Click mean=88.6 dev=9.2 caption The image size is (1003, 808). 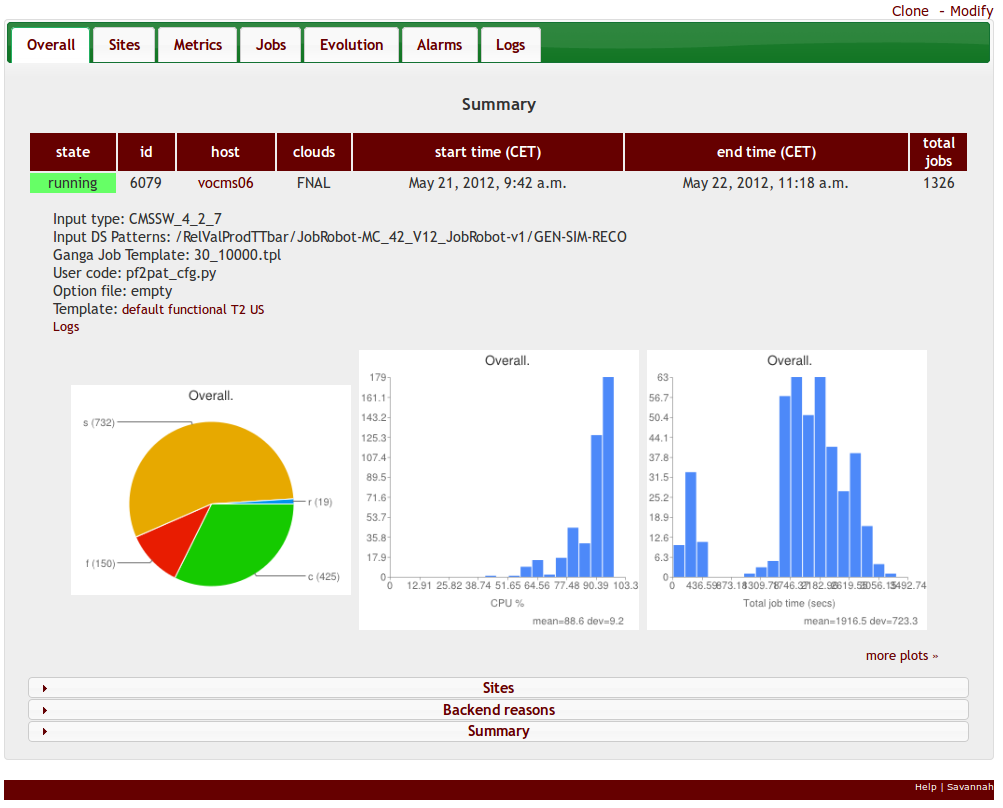pyautogui.click(x=578, y=621)
